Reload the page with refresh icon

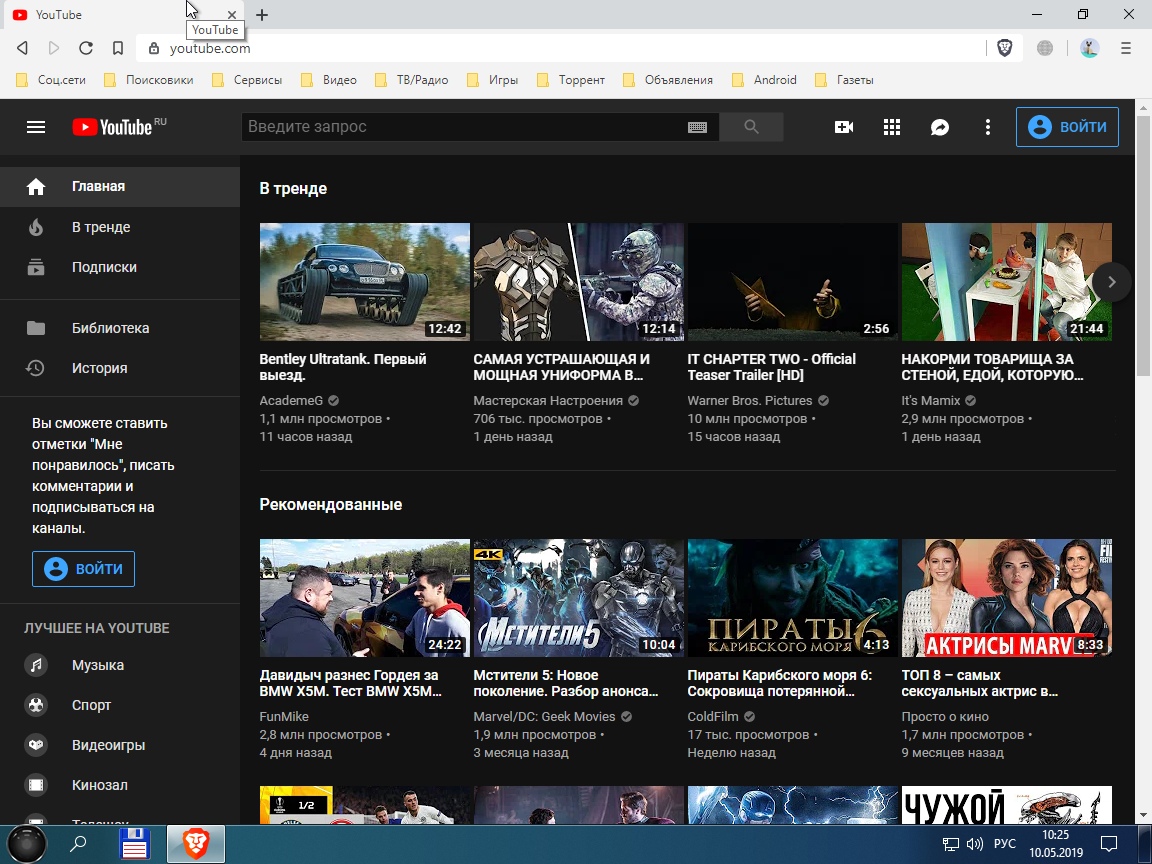(86, 48)
